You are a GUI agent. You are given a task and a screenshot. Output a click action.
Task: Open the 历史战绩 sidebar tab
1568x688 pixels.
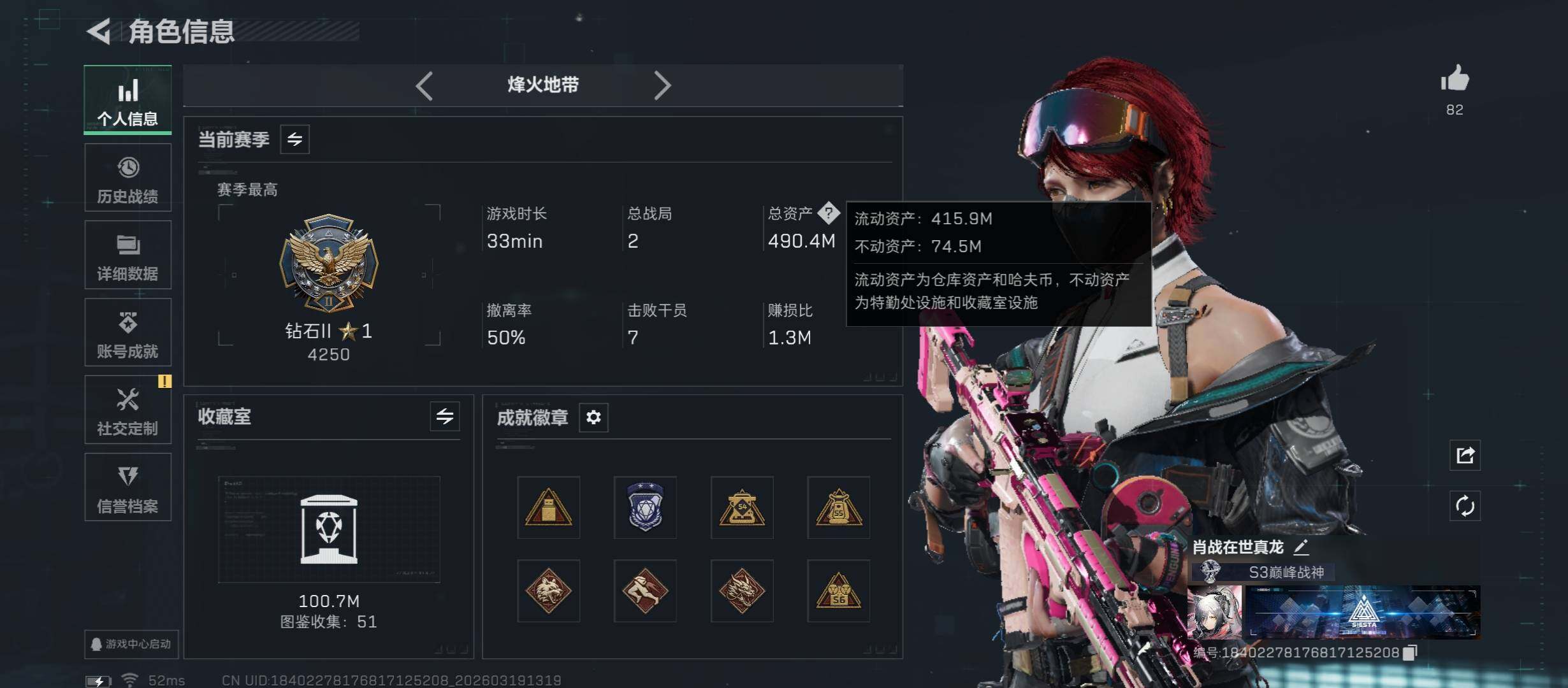[x=128, y=178]
